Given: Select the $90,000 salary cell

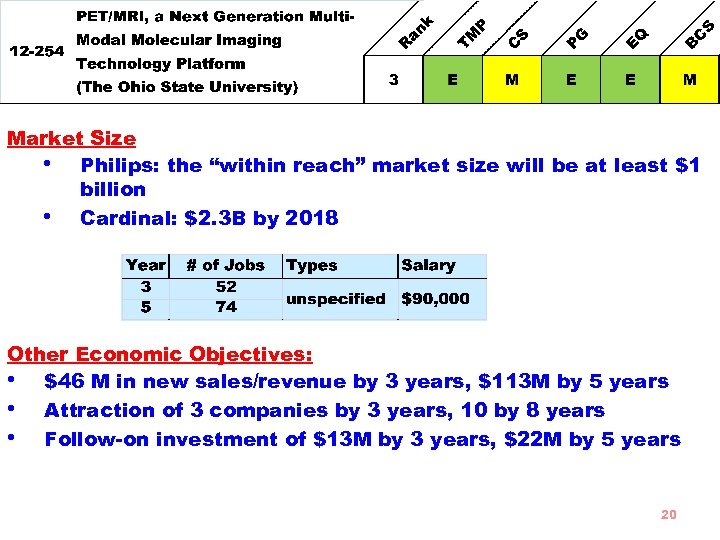Looking at the screenshot, I should point(442,299).
